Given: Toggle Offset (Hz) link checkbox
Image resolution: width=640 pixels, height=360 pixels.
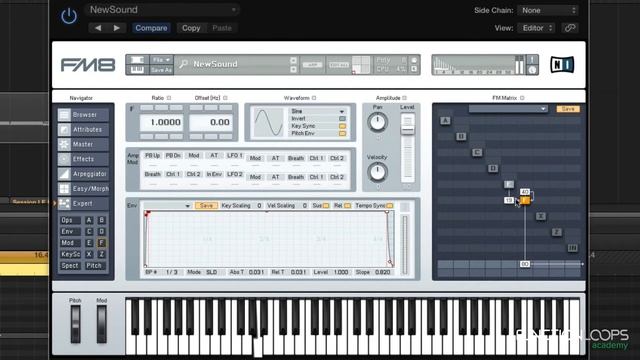Looking at the screenshot, I should [x=225, y=98].
